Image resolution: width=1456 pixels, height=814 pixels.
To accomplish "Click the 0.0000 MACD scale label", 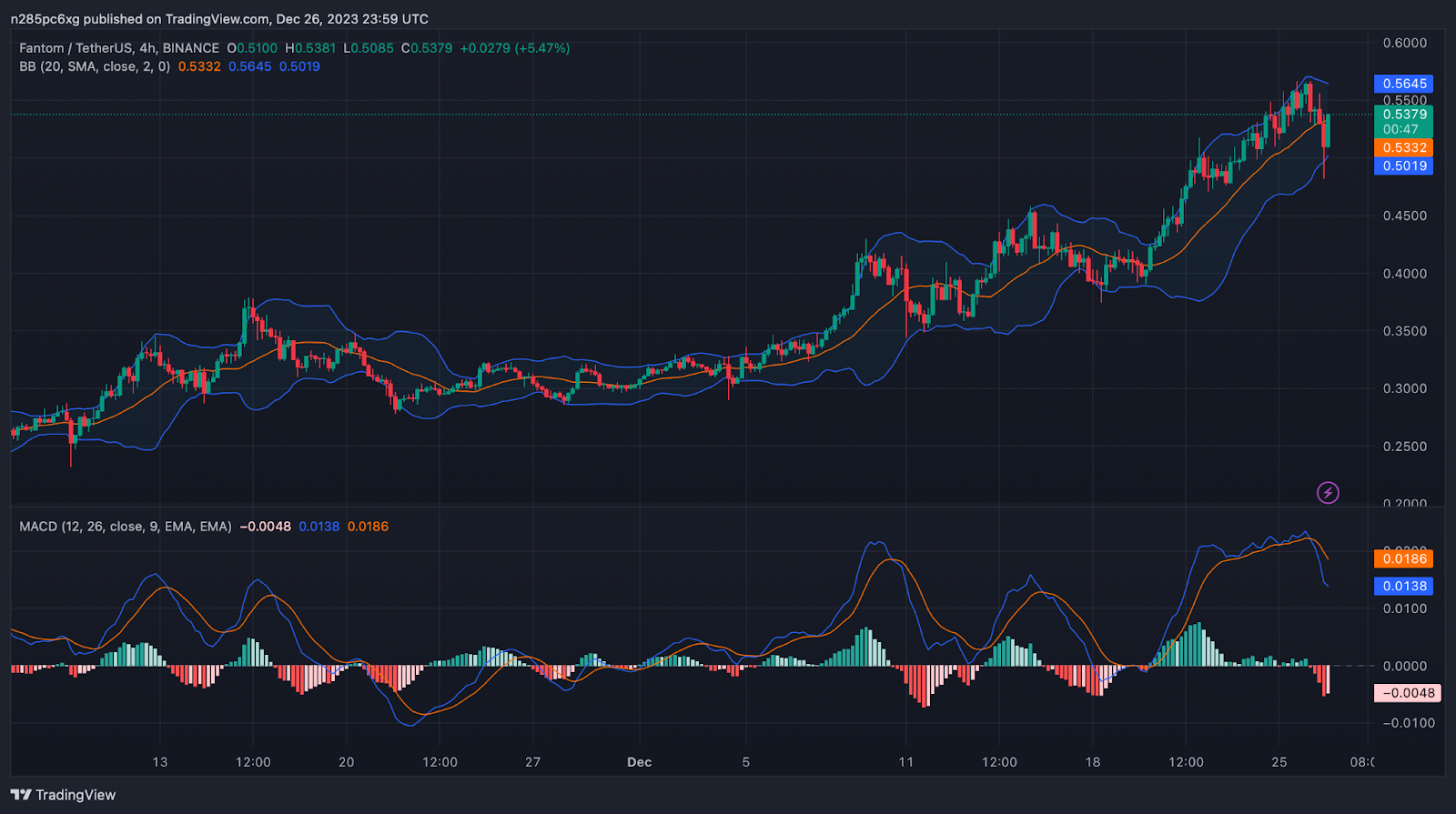I will click(x=1405, y=666).
